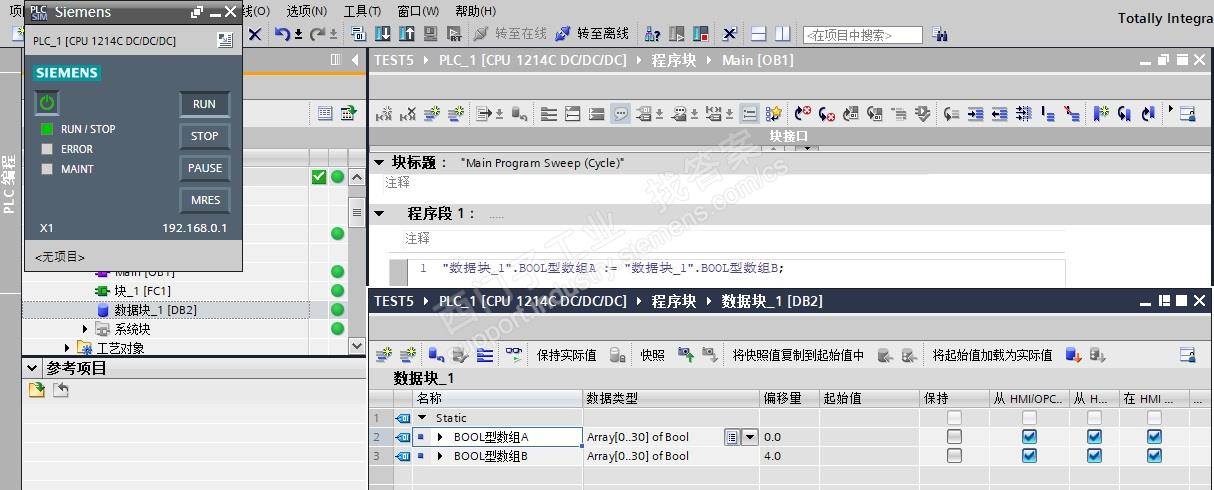
Task: Click 快照 snapshot button
Action: 652,355
